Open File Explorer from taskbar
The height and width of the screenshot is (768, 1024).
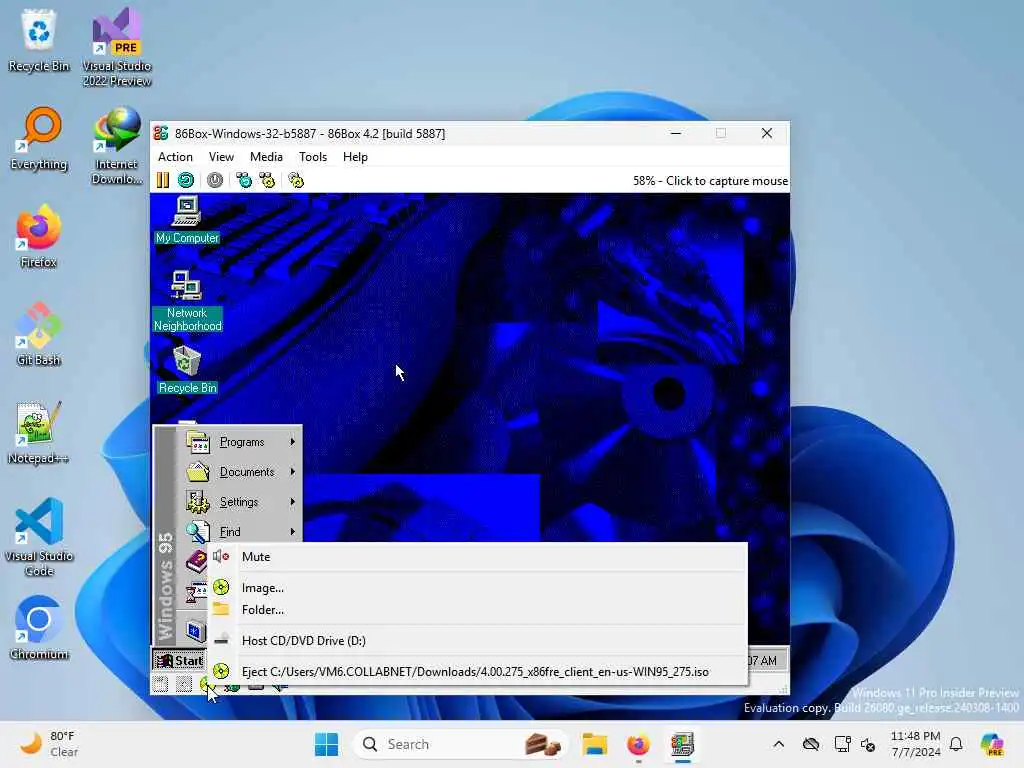pyautogui.click(x=594, y=744)
